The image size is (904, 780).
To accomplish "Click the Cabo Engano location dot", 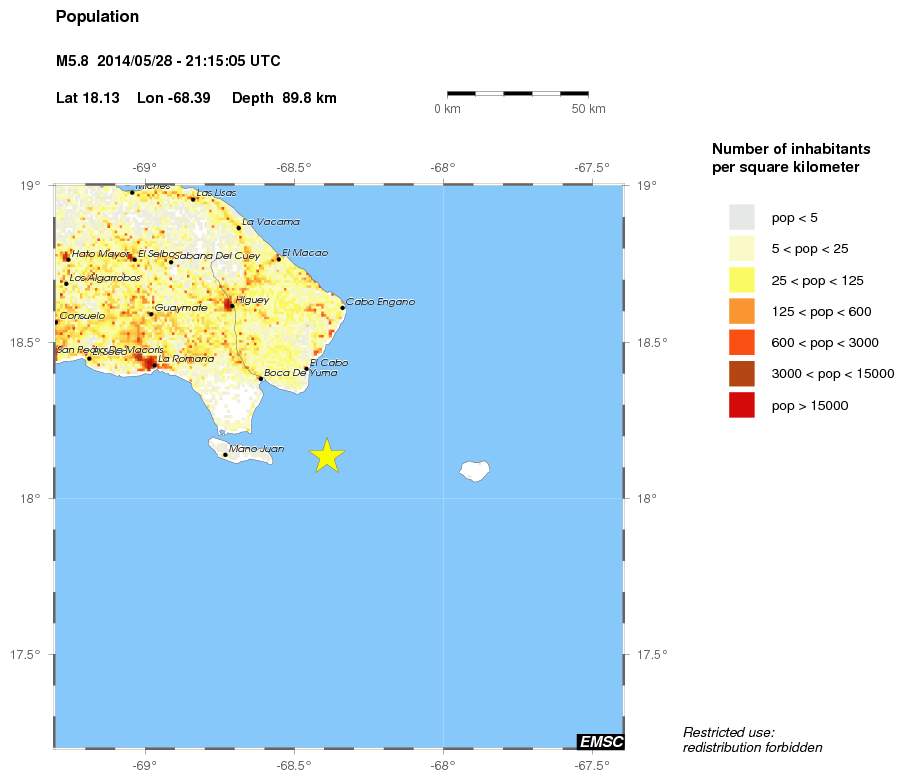I will 342,307.
